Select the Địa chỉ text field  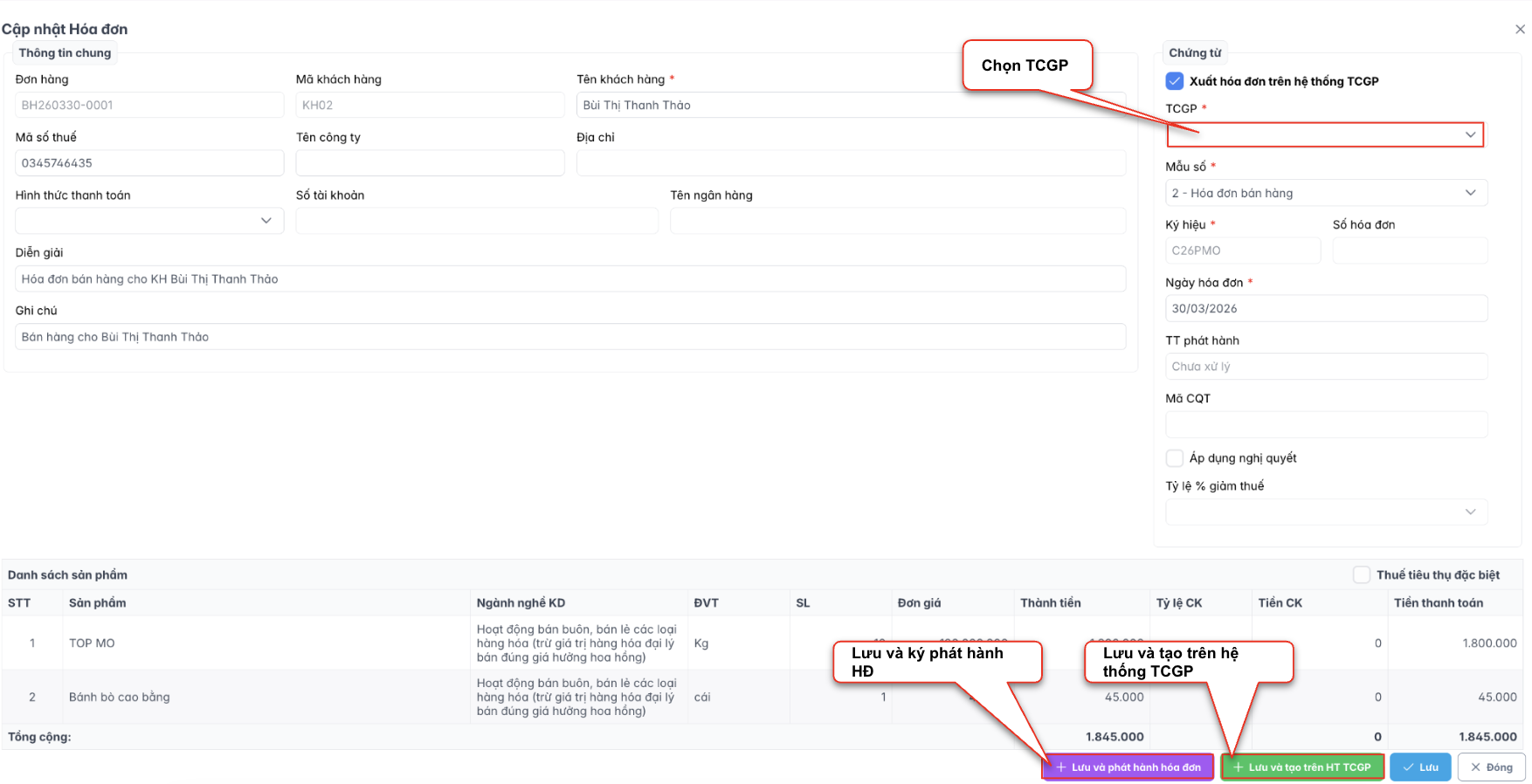coord(850,163)
